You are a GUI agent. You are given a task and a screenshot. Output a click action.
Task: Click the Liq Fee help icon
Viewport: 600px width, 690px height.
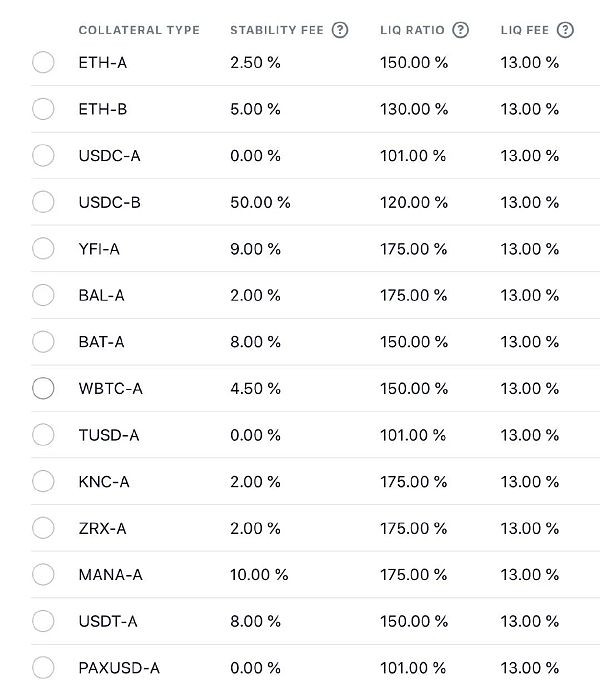point(565,30)
